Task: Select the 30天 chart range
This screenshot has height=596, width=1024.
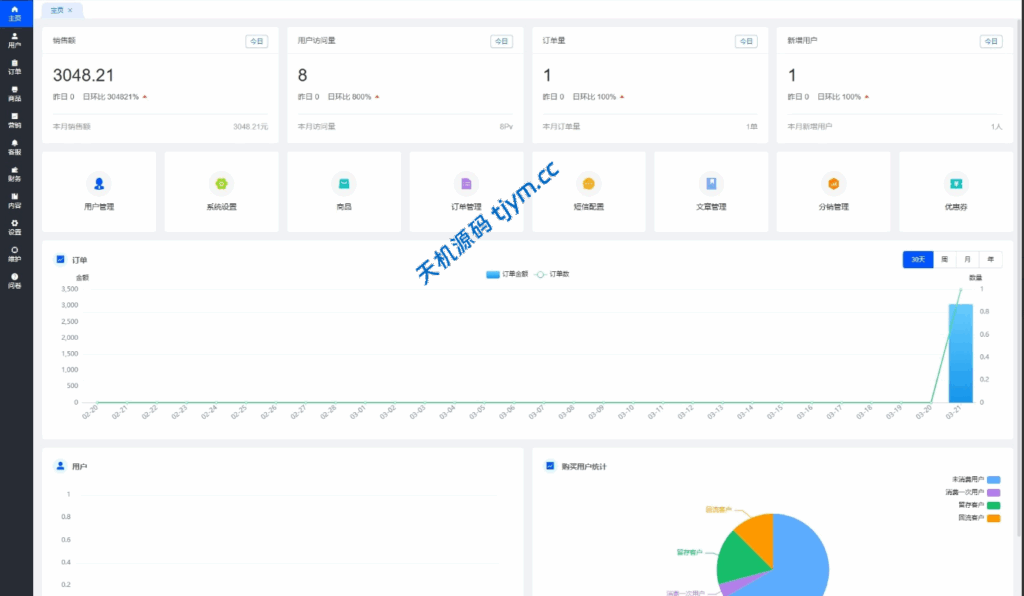Action: pyautogui.click(x=917, y=259)
